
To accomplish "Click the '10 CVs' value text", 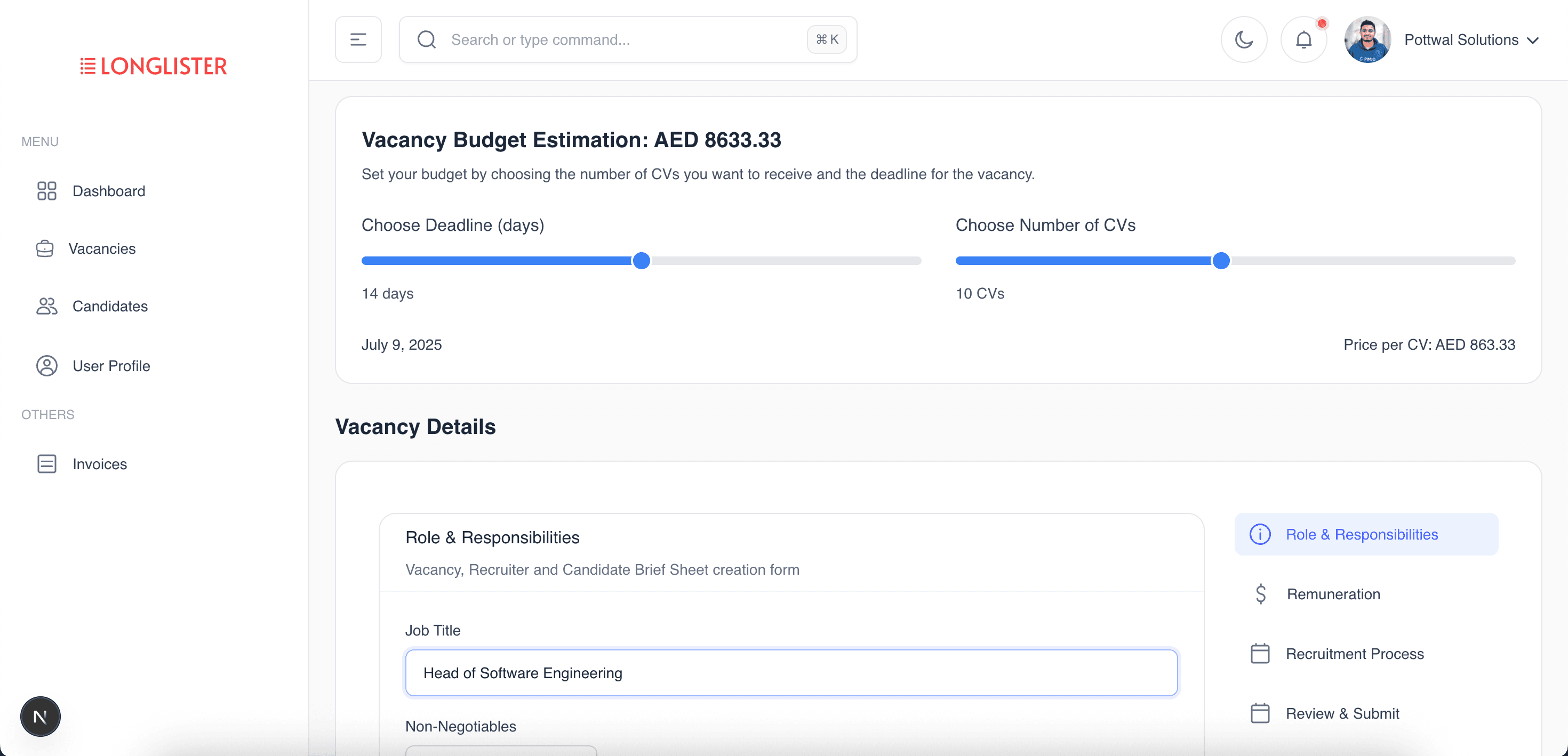I will point(980,293).
